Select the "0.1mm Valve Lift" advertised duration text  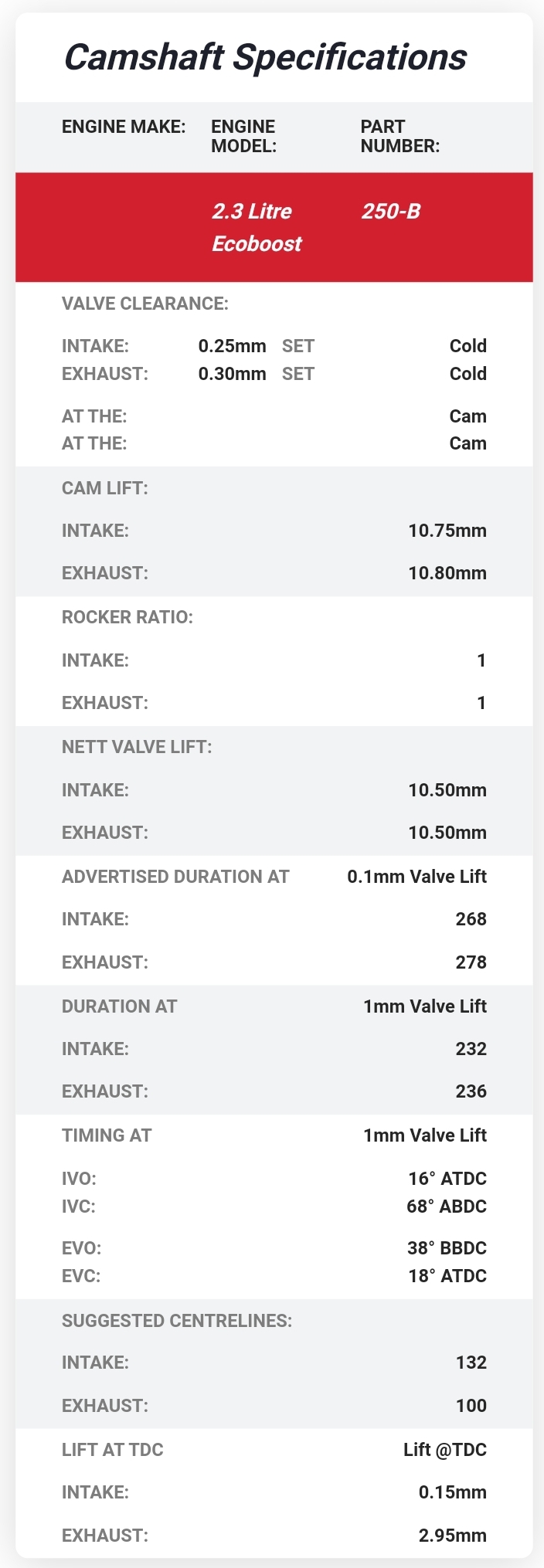tap(416, 877)
